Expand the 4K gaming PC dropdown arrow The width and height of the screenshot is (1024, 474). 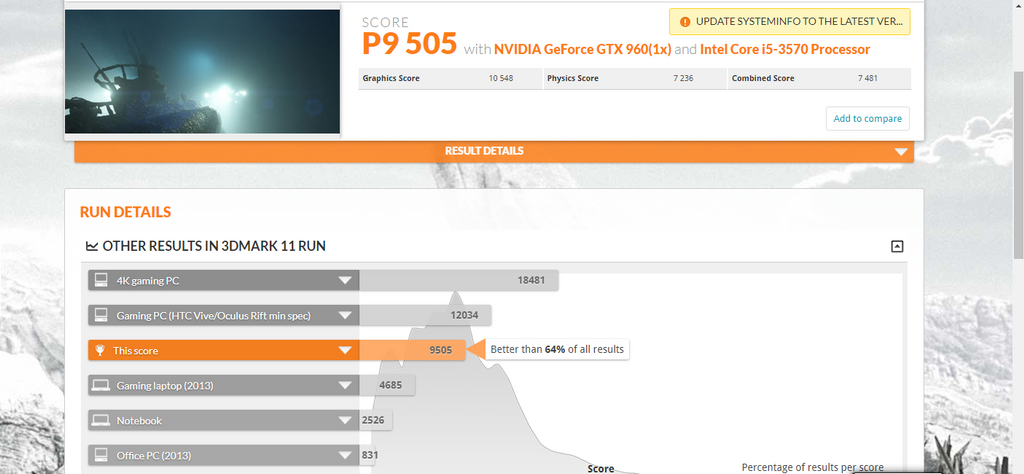click(345, 281)
